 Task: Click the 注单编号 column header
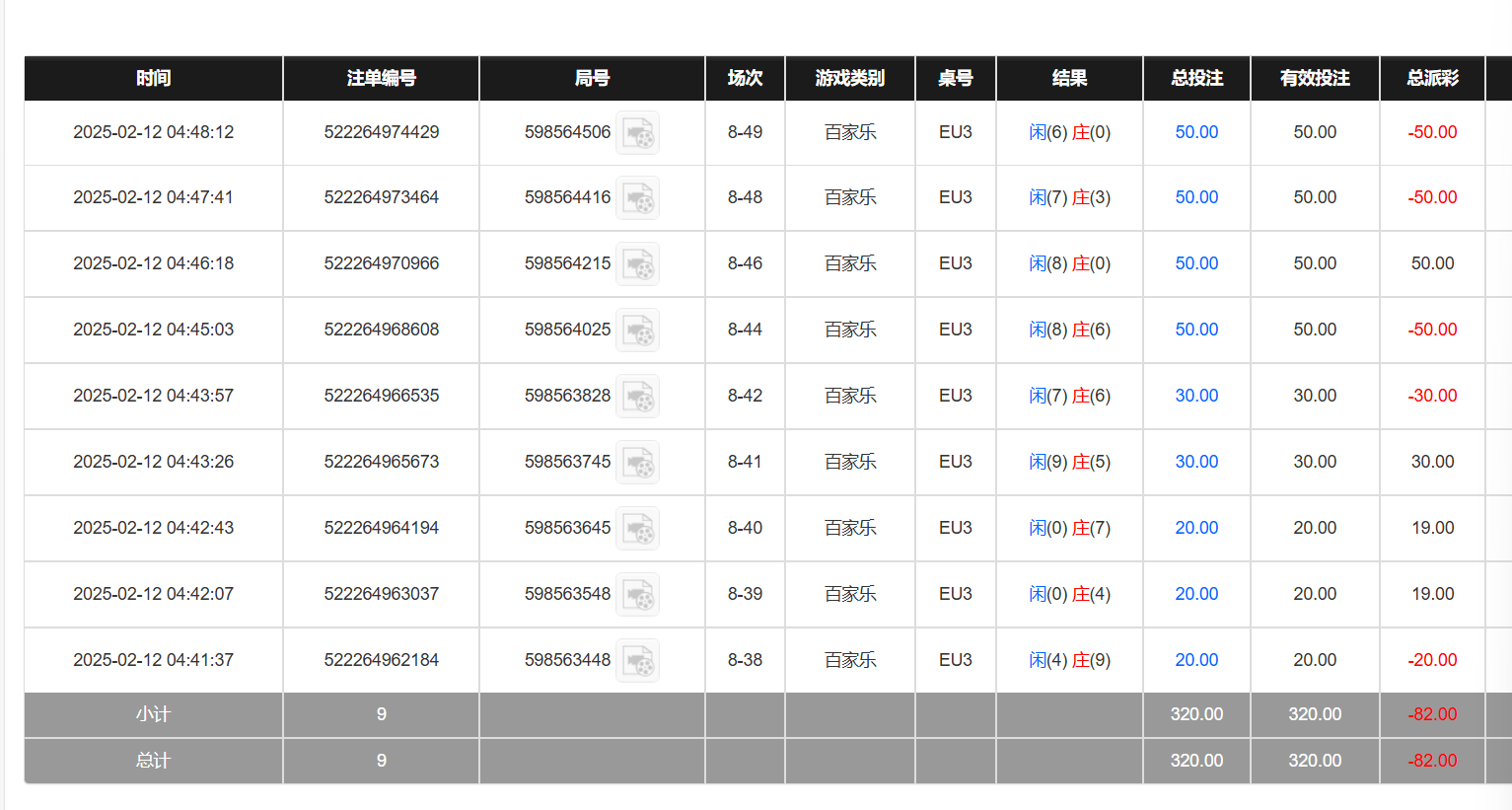(x=381, y=78)
